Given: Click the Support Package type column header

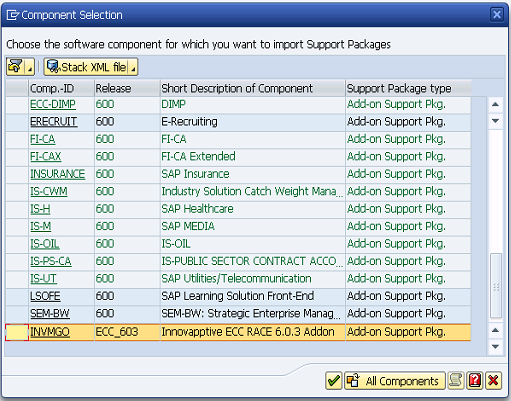Looking at the screenshot, I should pos(408,88).
